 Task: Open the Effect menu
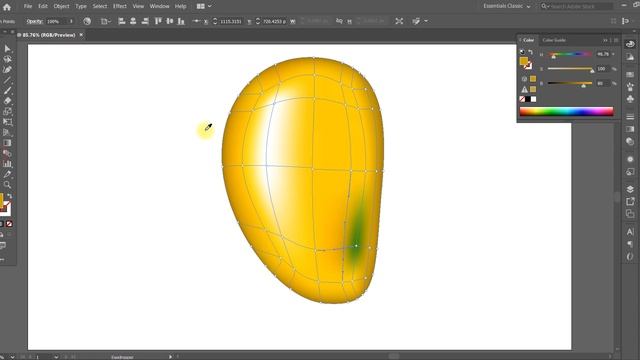[120, 6]
